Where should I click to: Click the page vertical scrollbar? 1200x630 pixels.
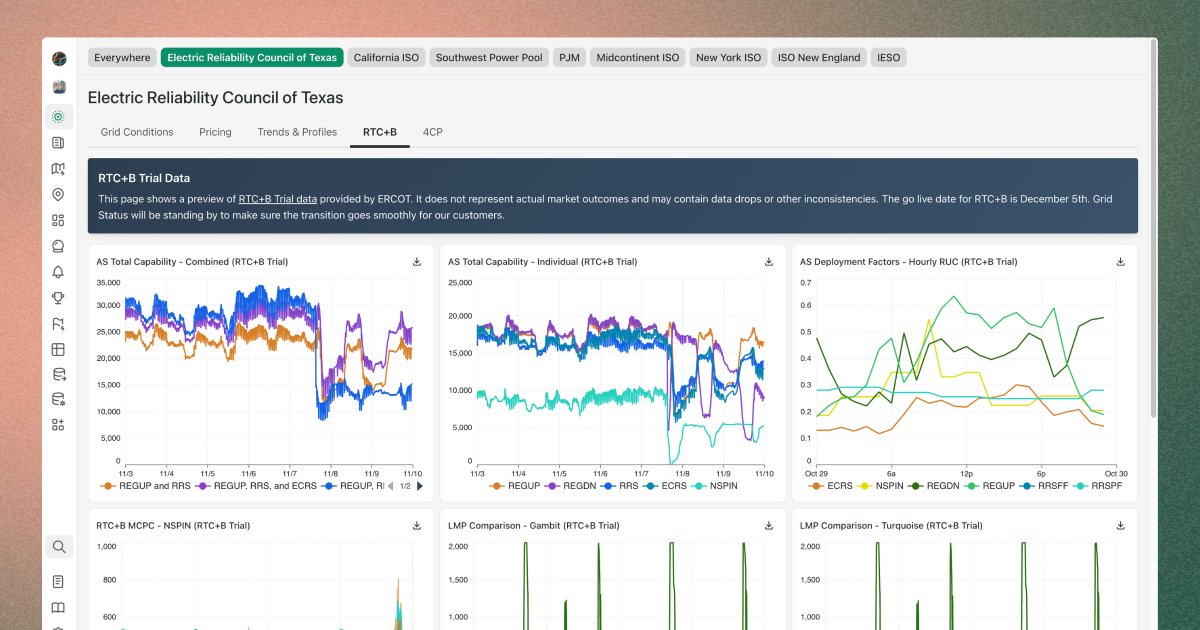[x=1154, y=230]
